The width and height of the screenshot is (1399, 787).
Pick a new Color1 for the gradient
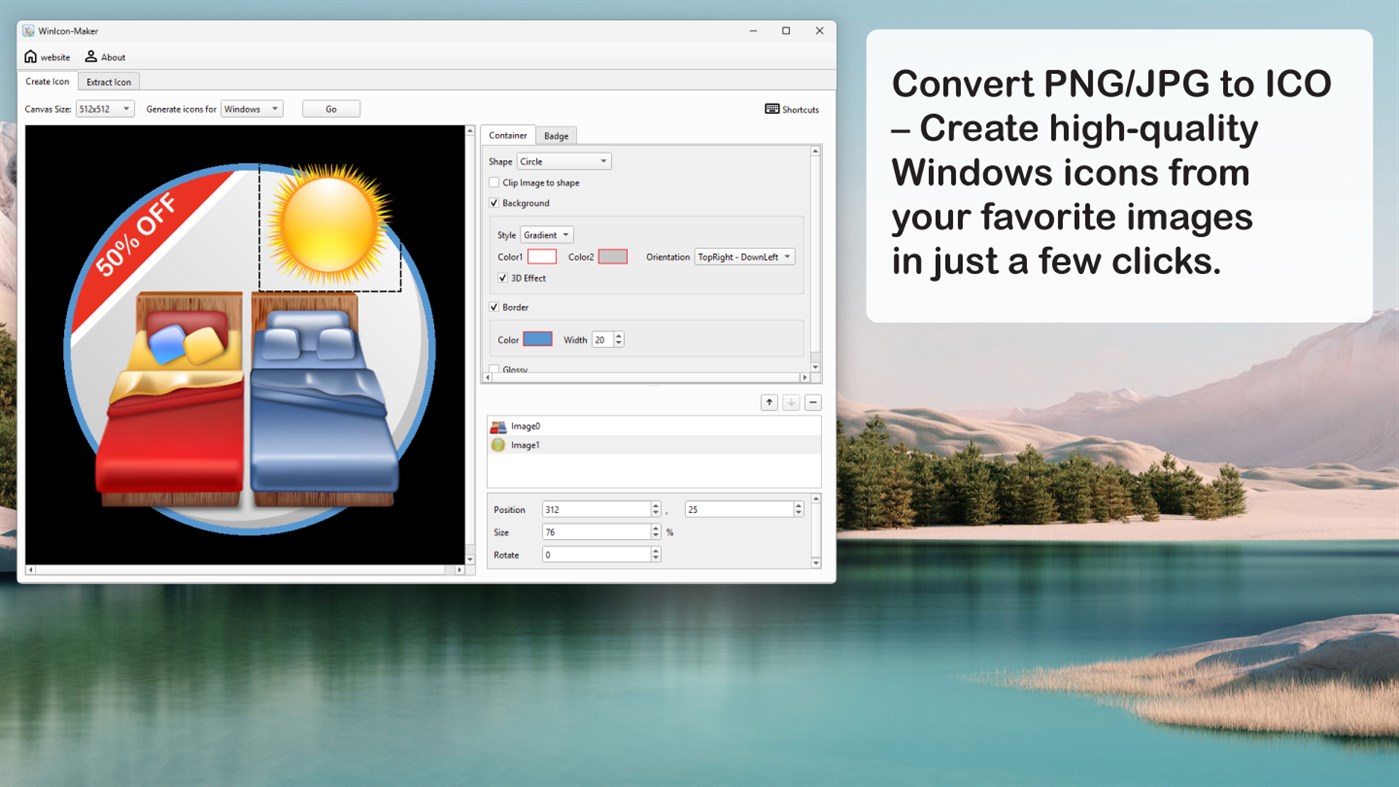pyautogui.click(x=541, y=256)
